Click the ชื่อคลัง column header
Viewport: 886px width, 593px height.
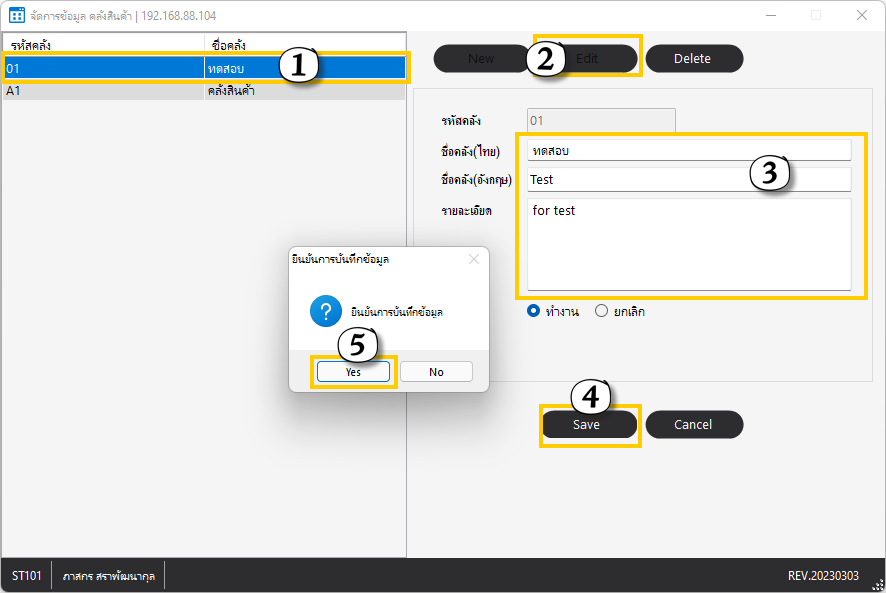(x=300, y=46)
